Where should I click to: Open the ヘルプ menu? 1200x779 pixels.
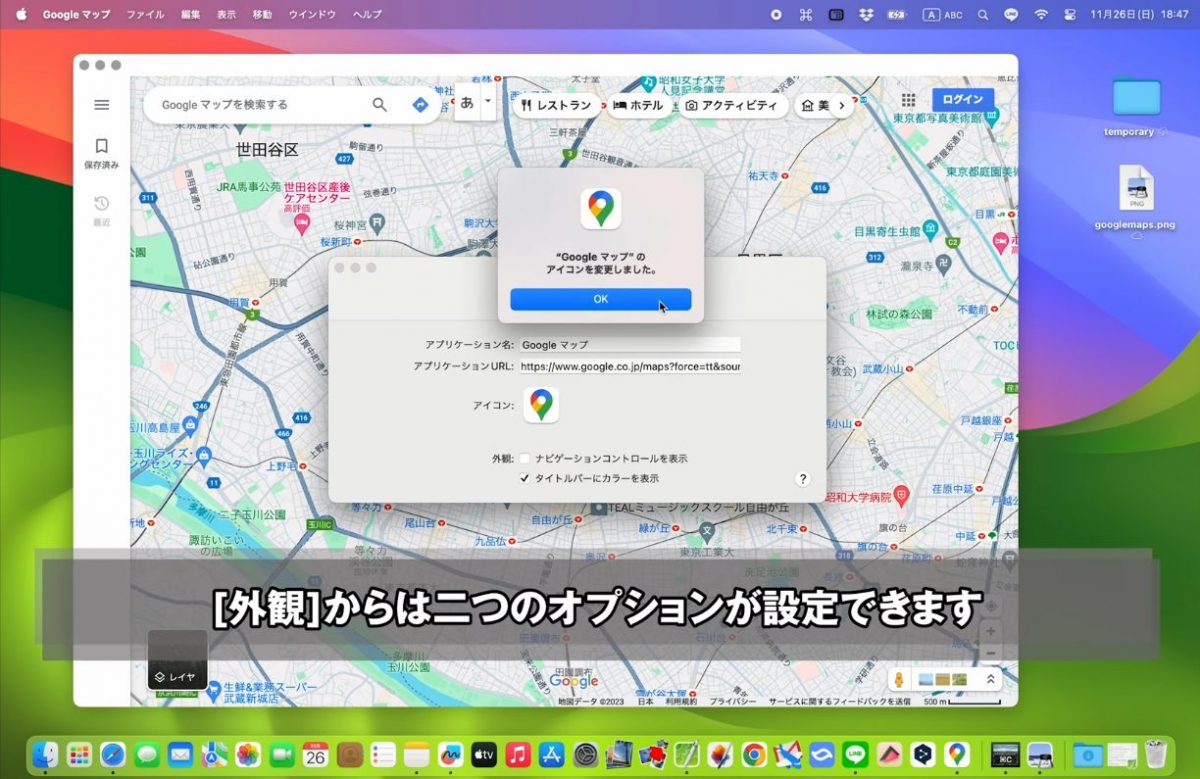[x=367, y=15]
